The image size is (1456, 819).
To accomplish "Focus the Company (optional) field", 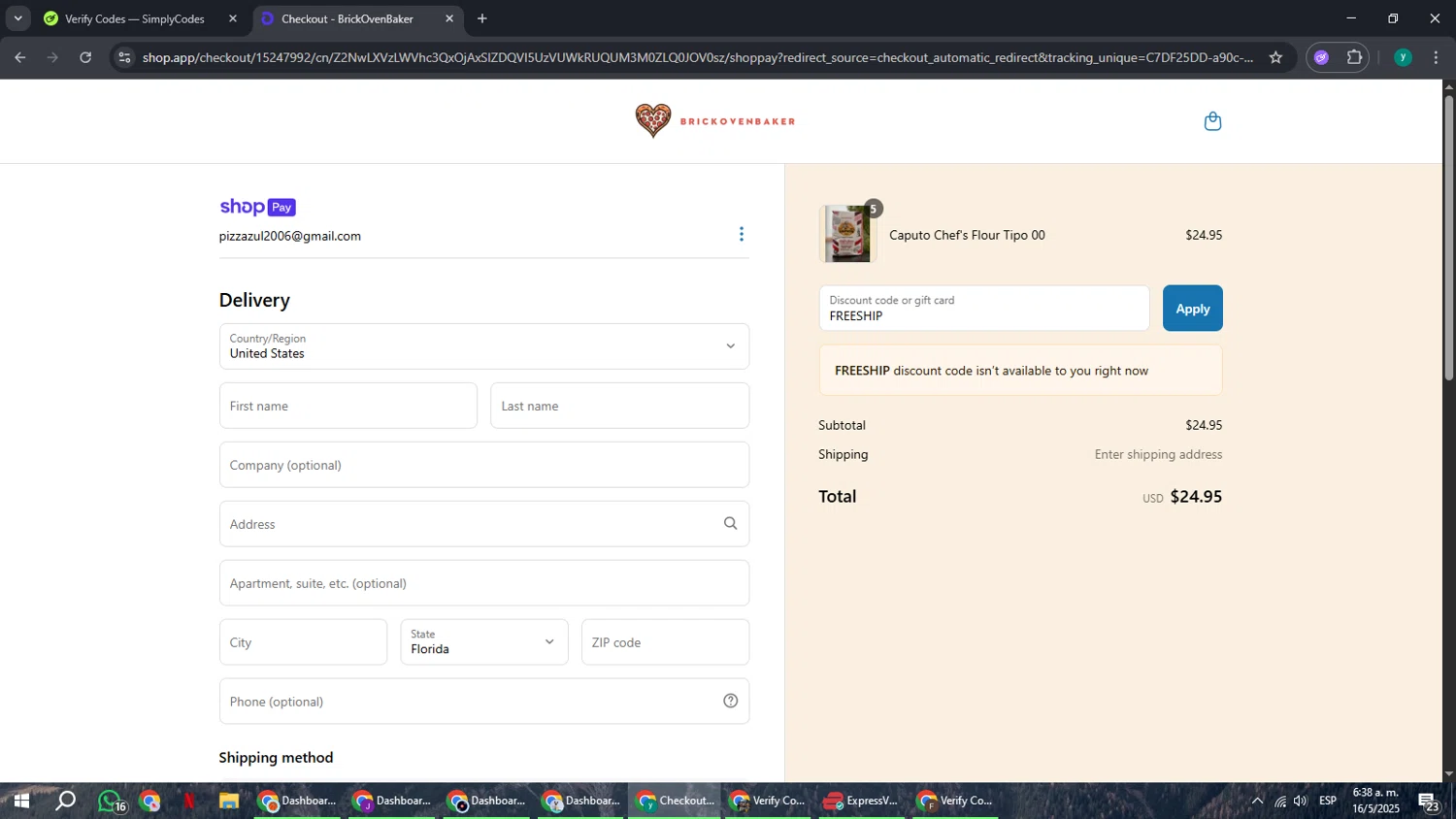I will point(484,465).
